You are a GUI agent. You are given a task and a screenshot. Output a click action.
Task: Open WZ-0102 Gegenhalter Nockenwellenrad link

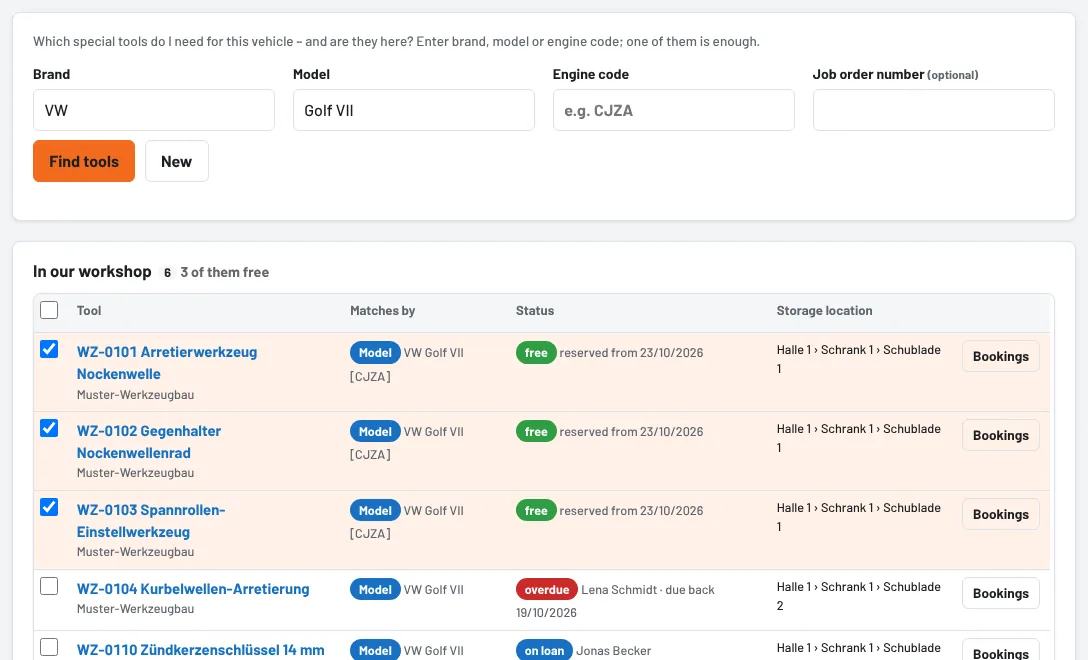click(x=148, y=442)
